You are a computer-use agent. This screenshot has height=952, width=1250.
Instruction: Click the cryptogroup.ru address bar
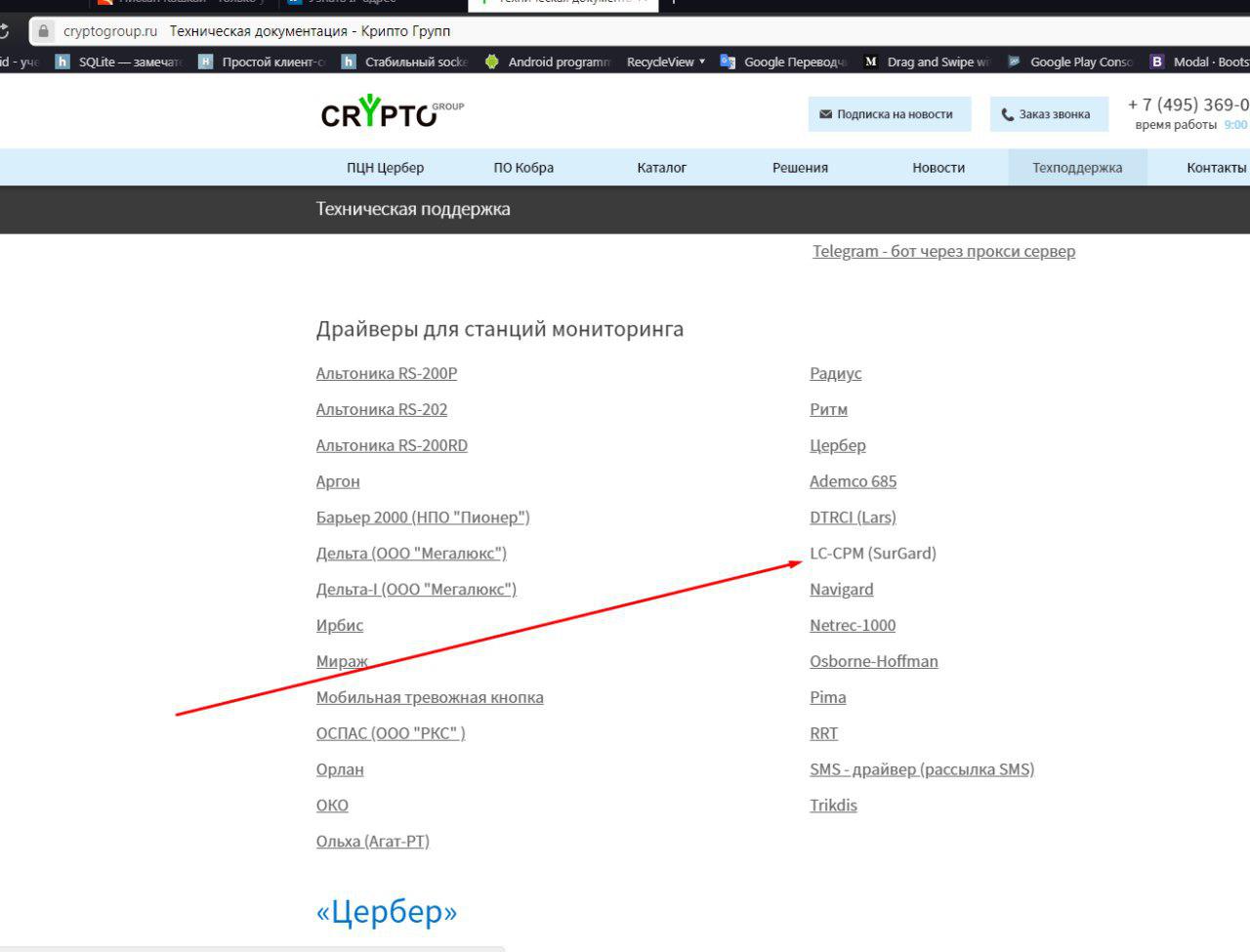[x=640, y=31]
